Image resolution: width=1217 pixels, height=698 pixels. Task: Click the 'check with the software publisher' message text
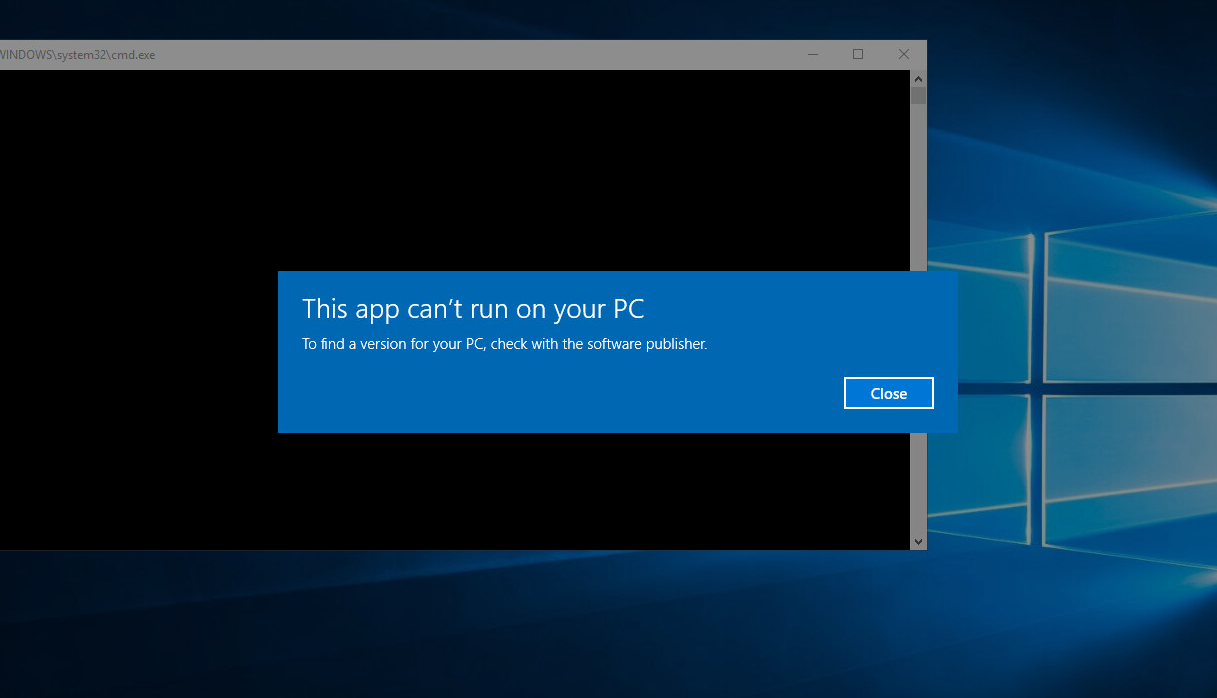(x=505, y=343)
